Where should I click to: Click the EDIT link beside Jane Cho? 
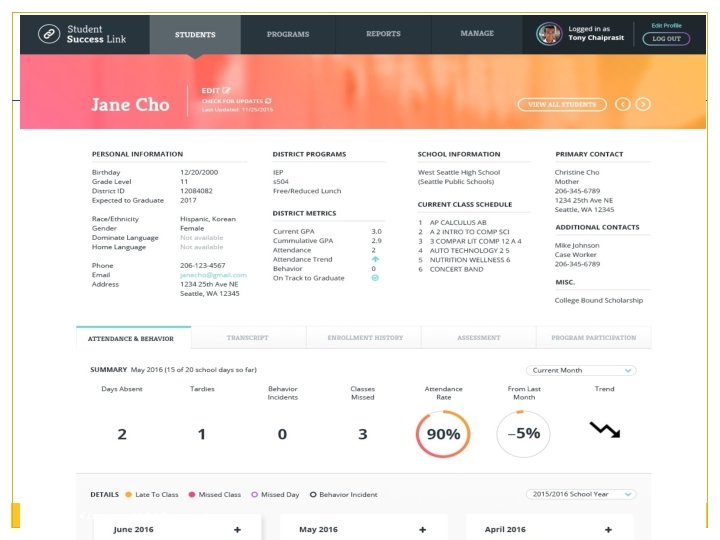point(211,90)
